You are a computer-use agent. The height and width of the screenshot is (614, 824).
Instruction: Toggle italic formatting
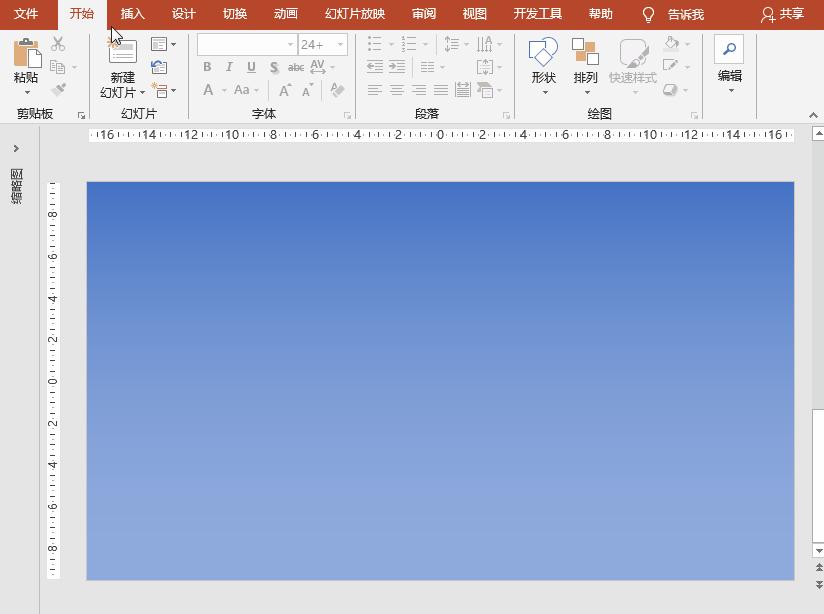[x=229, y=66]
